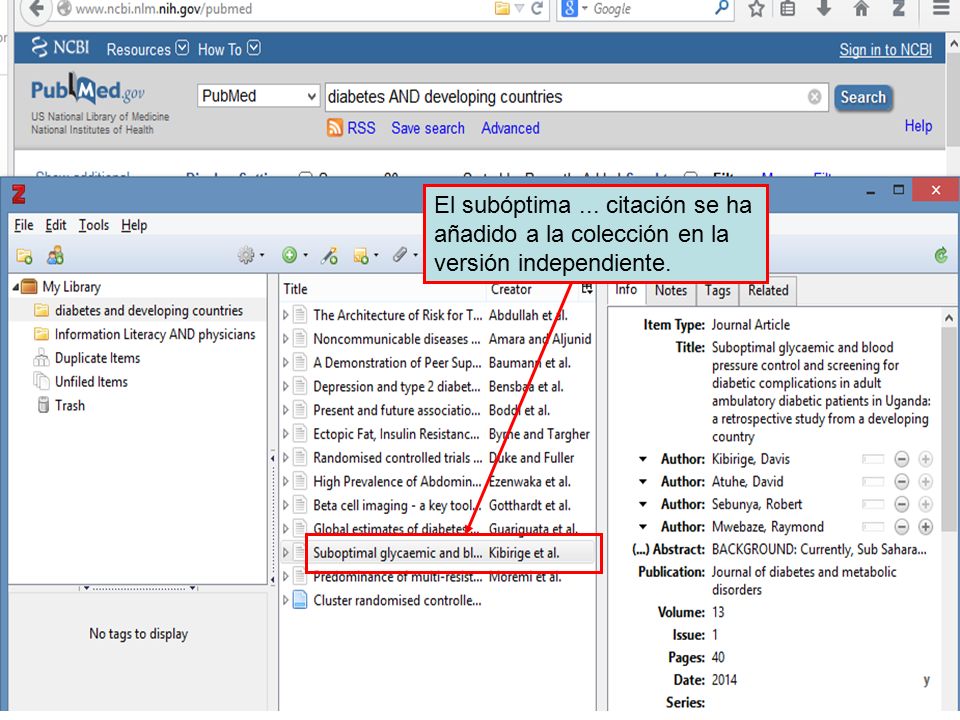Open creator type dropdown for Mwebaze, Raymond
This screenshot has width=960, height=720.
pyautogui.click(x=643, y=527)
